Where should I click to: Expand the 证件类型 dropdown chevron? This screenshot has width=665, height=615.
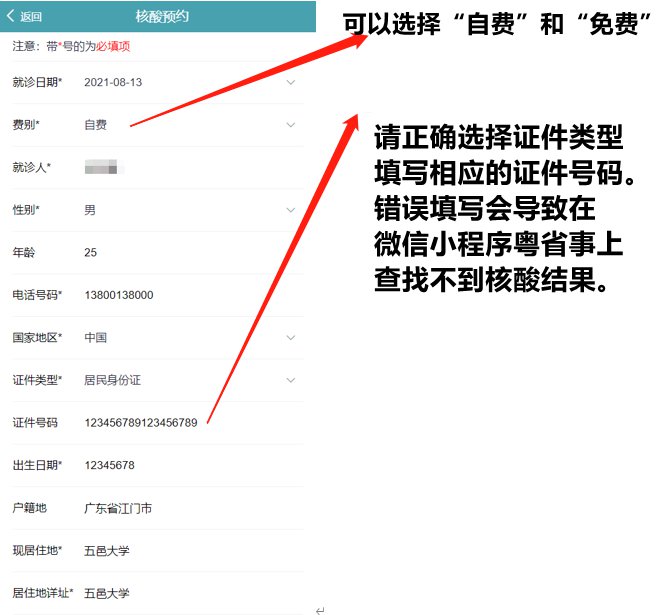291,380
